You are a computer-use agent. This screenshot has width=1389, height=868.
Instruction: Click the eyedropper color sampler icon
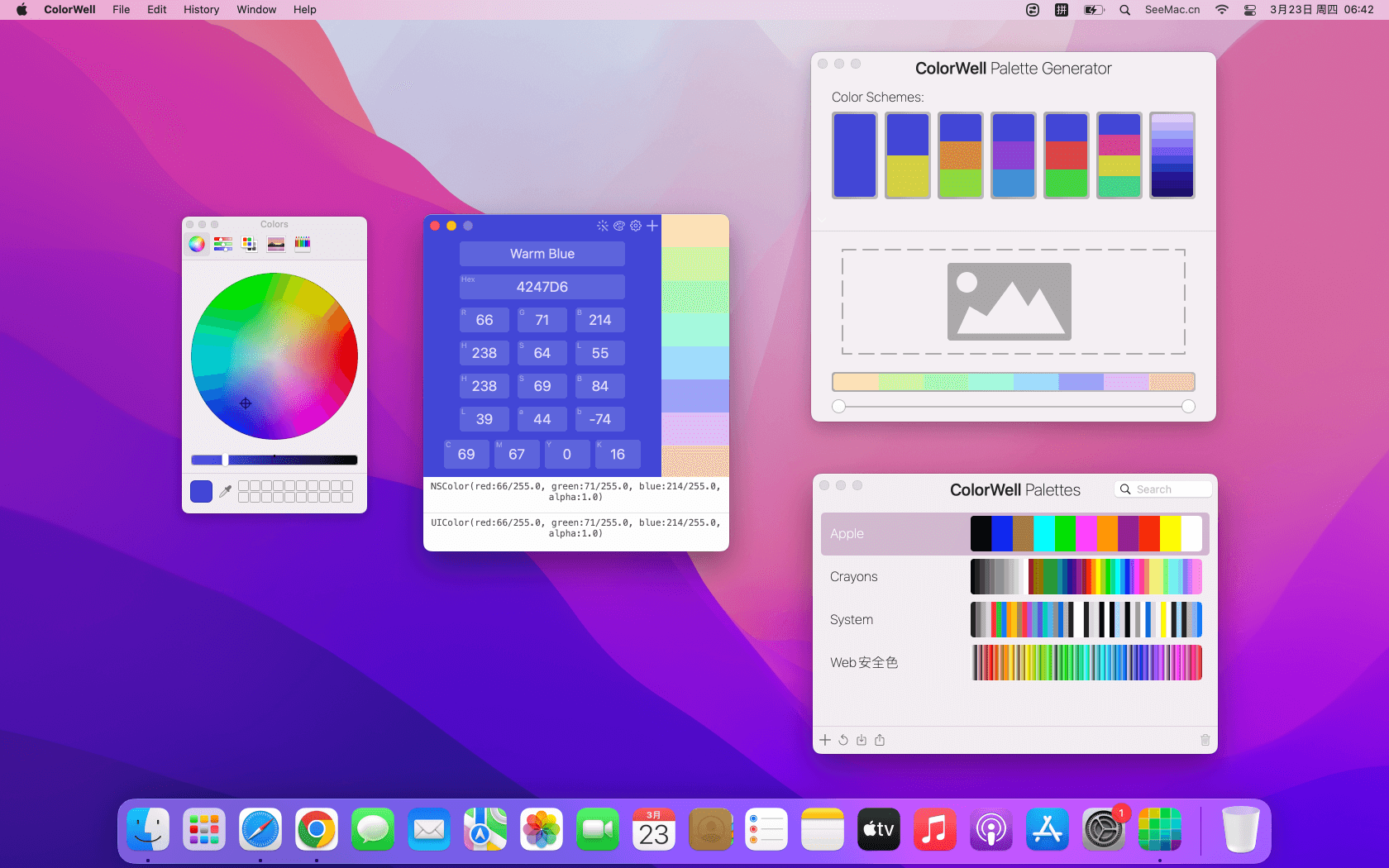[x=225, y=491]
